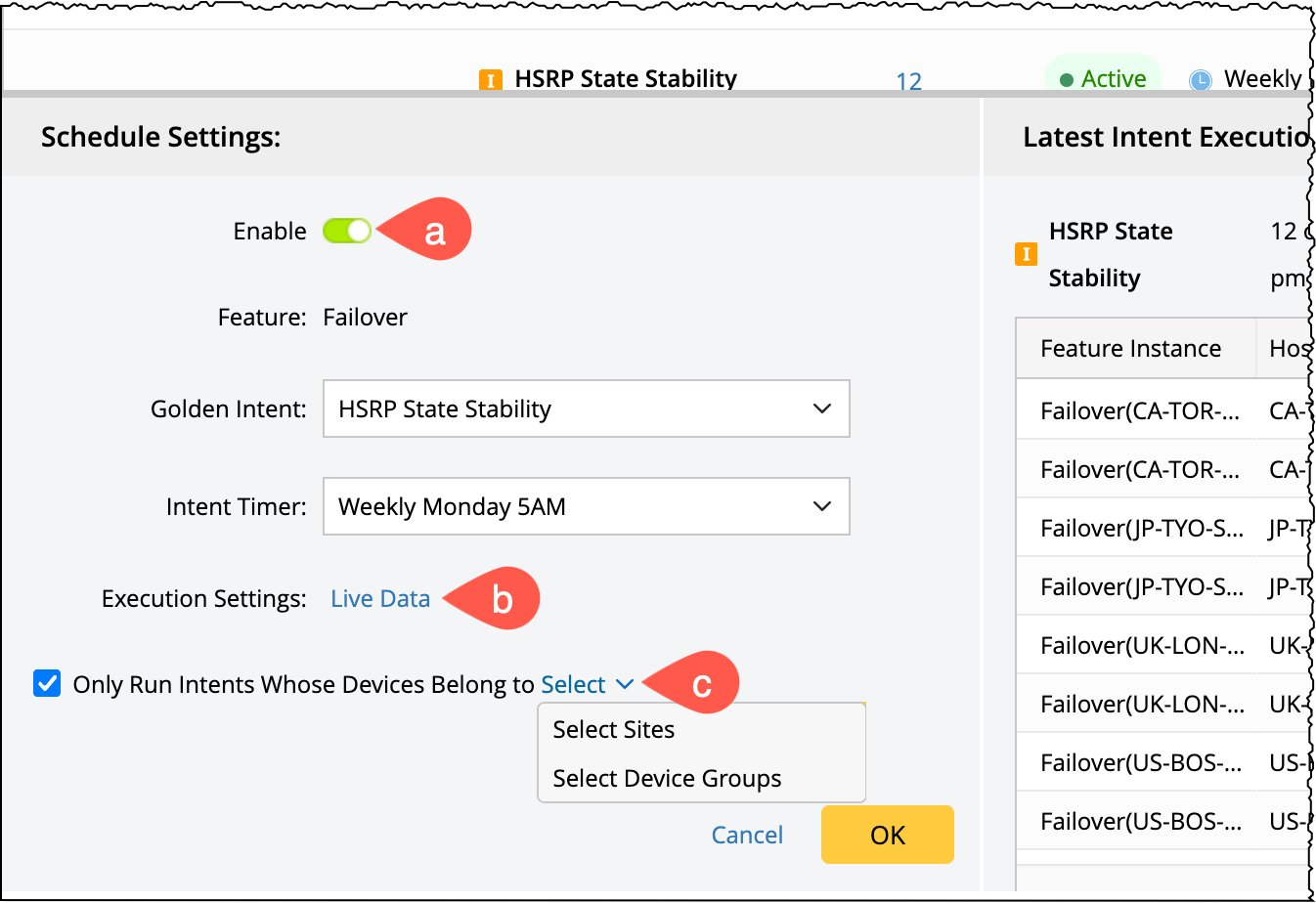Click the Cancel link
Screen dimensions: 1316x903
(x=747, y=835)
